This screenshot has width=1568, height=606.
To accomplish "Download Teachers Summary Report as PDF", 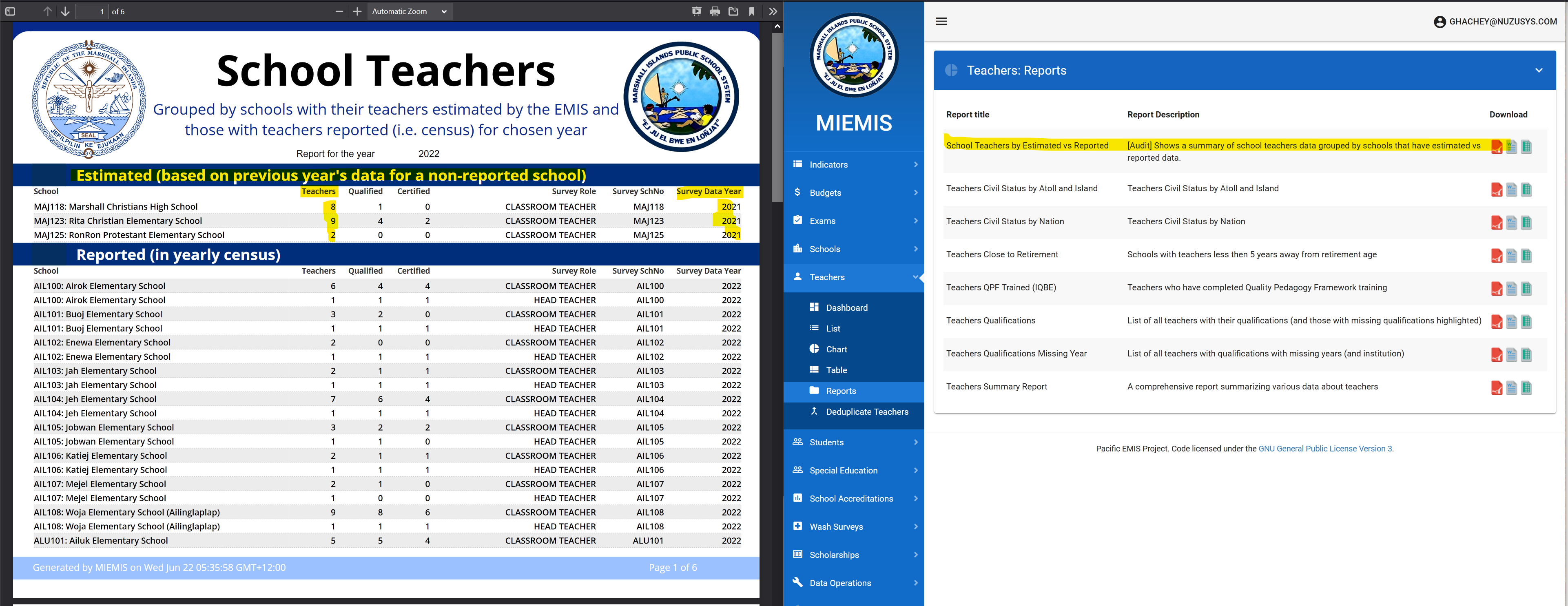I will [1496, 387].
